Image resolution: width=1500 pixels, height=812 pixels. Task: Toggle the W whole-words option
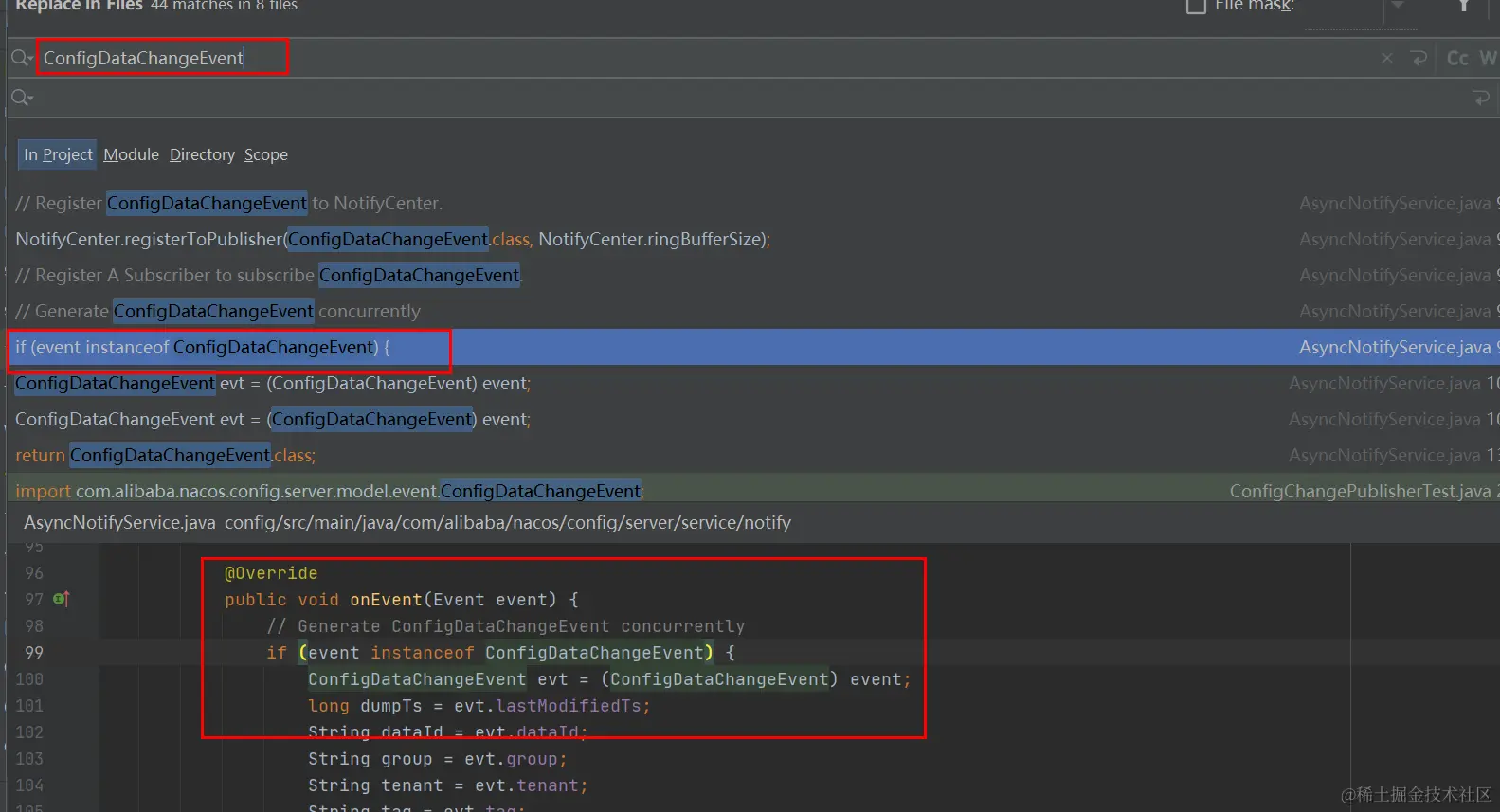click(1489, 59)
